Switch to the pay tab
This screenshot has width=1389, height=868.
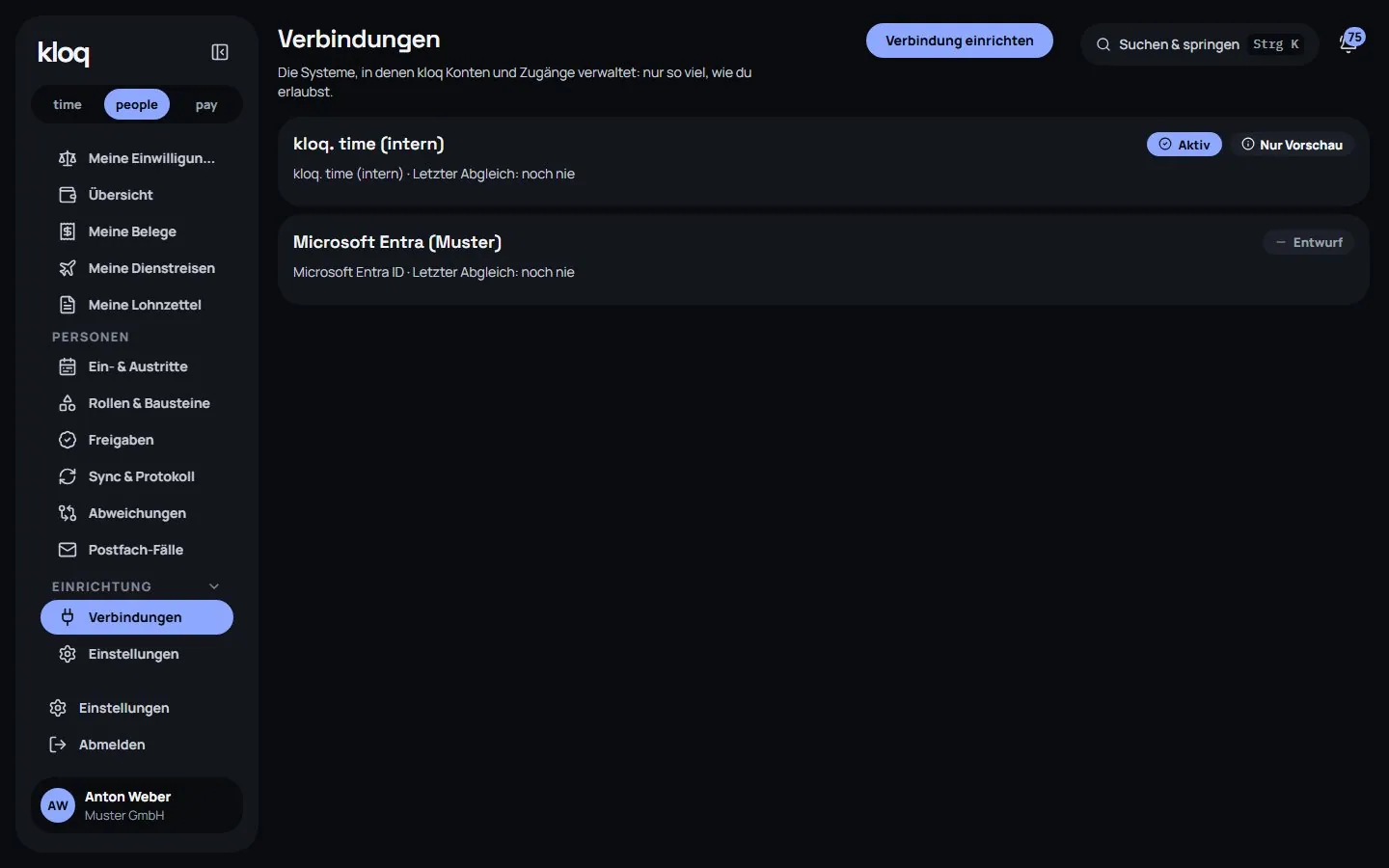pos(206,104)
